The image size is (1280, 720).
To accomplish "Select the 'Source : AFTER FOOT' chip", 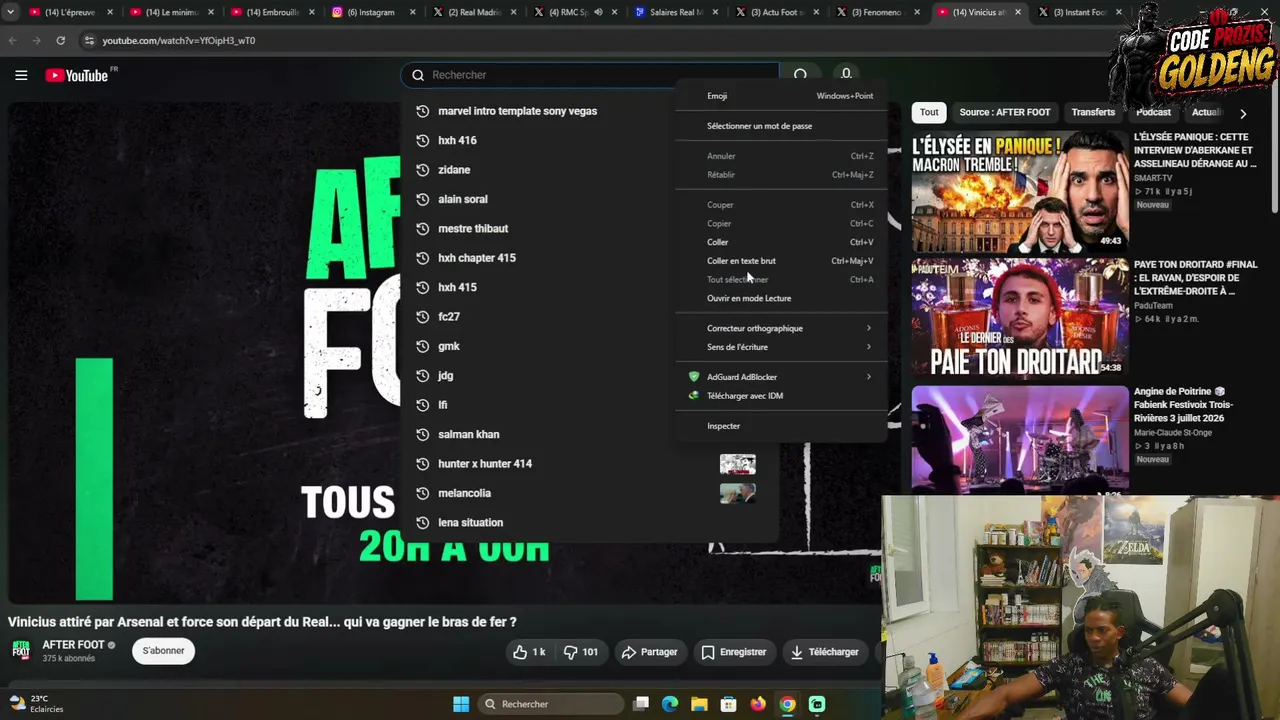I will (1005, 113).
